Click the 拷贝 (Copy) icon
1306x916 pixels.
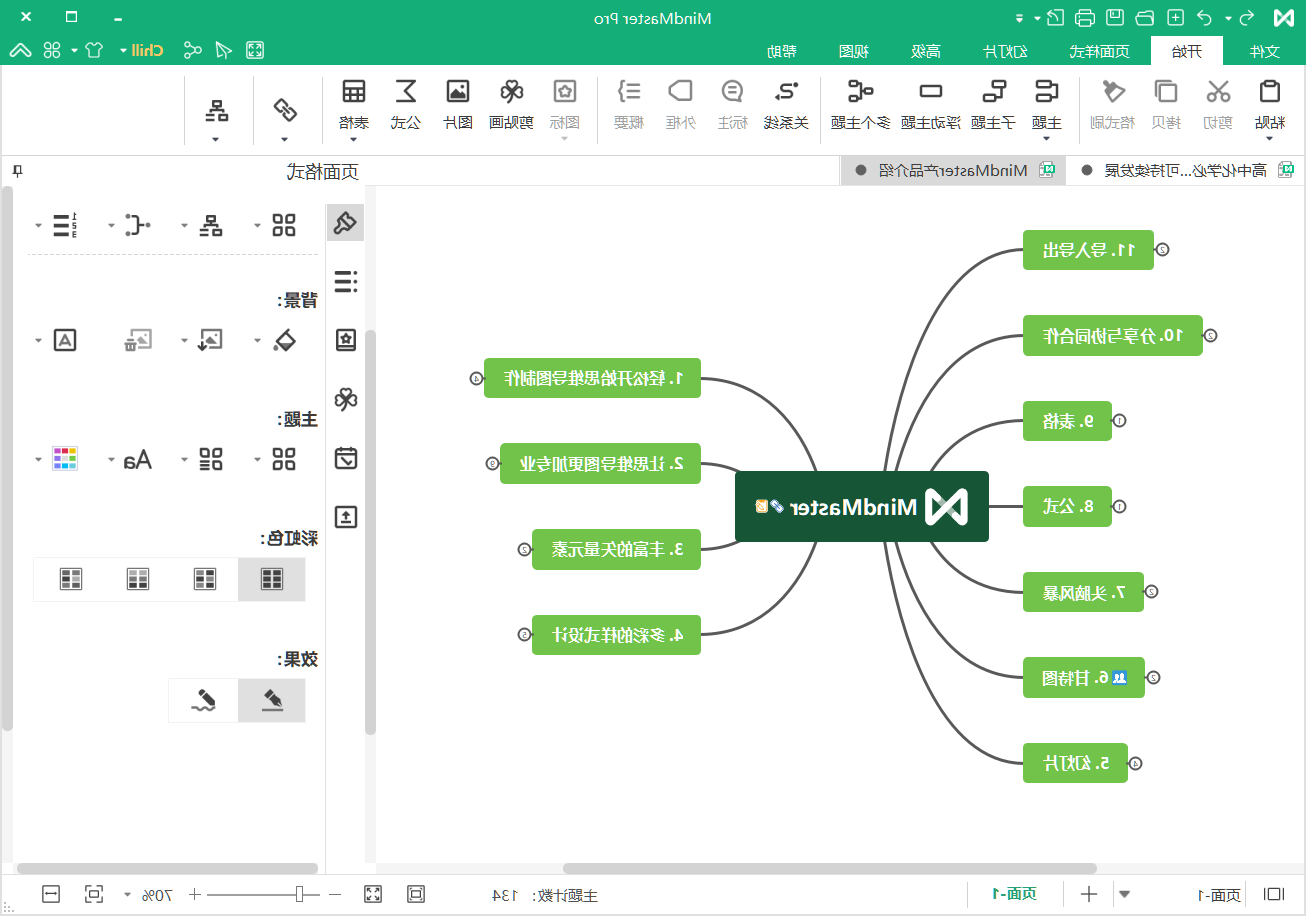click(1166, 92)
